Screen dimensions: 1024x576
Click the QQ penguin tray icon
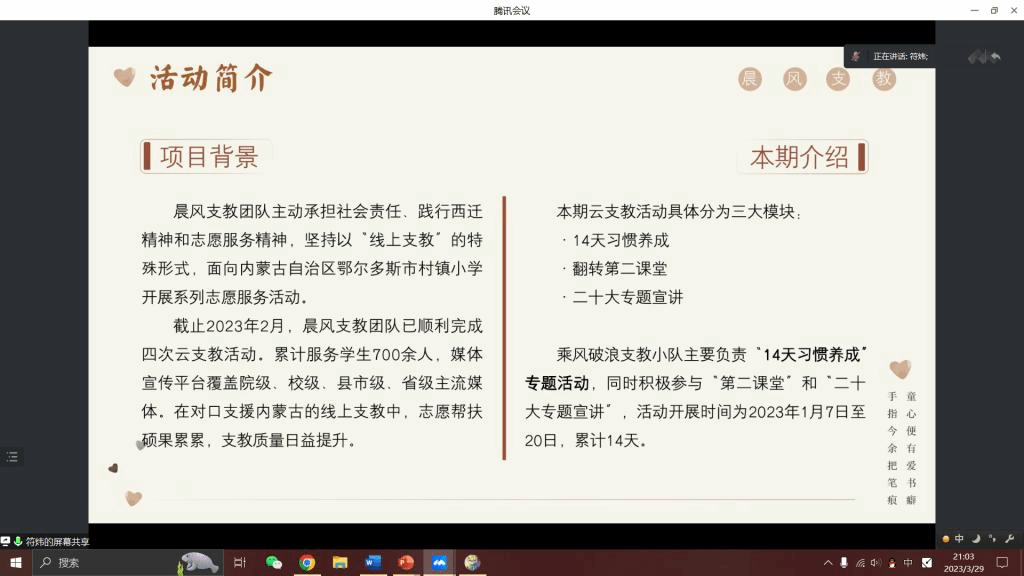(x=892, y=563)
